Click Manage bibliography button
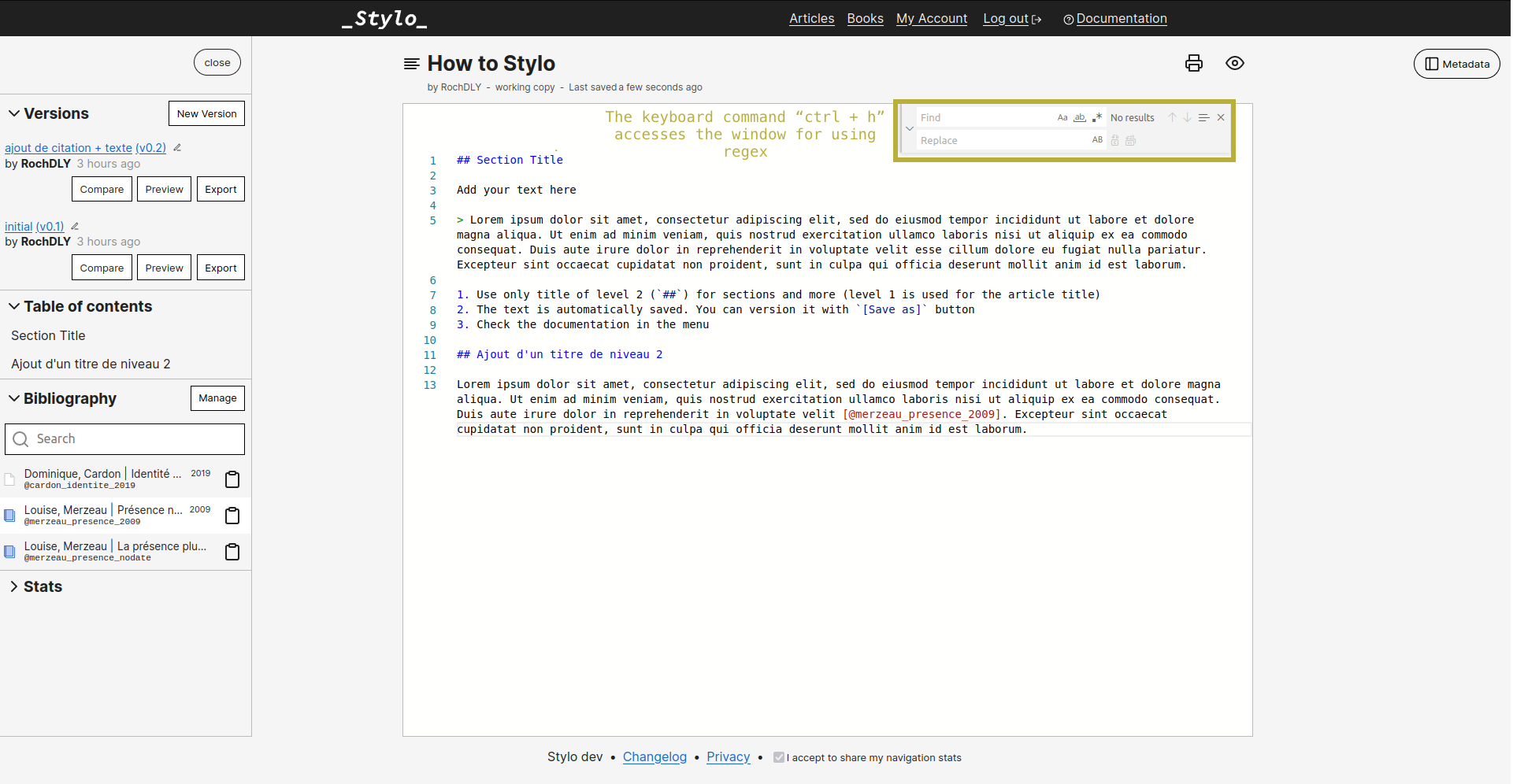1513x784 pixels. point(218,398)
